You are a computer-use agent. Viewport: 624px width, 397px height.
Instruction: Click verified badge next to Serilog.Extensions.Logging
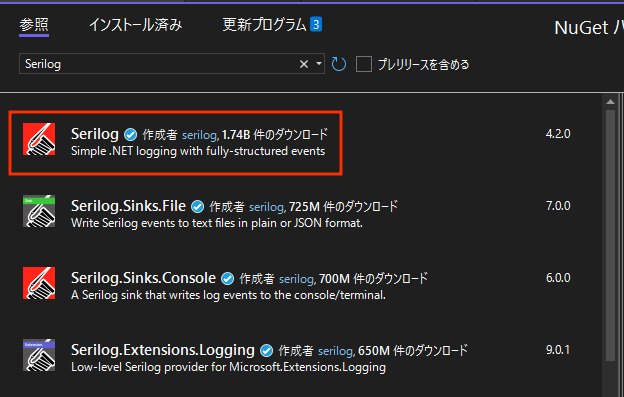267,351
